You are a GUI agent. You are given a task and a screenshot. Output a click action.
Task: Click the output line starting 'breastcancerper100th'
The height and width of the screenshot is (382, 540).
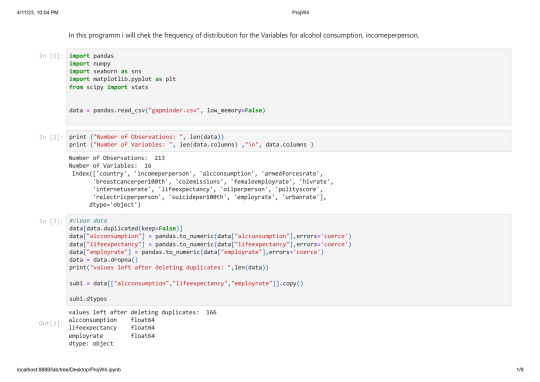[213, 182]
